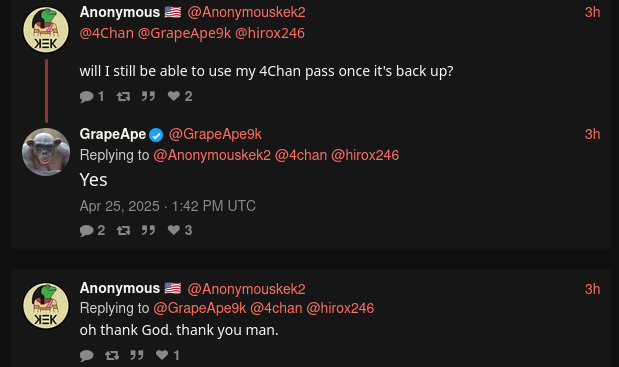Retweet GrapeApe's Yes reply
This screenshot has height=367, width=619.
click(x=123, y=230)
